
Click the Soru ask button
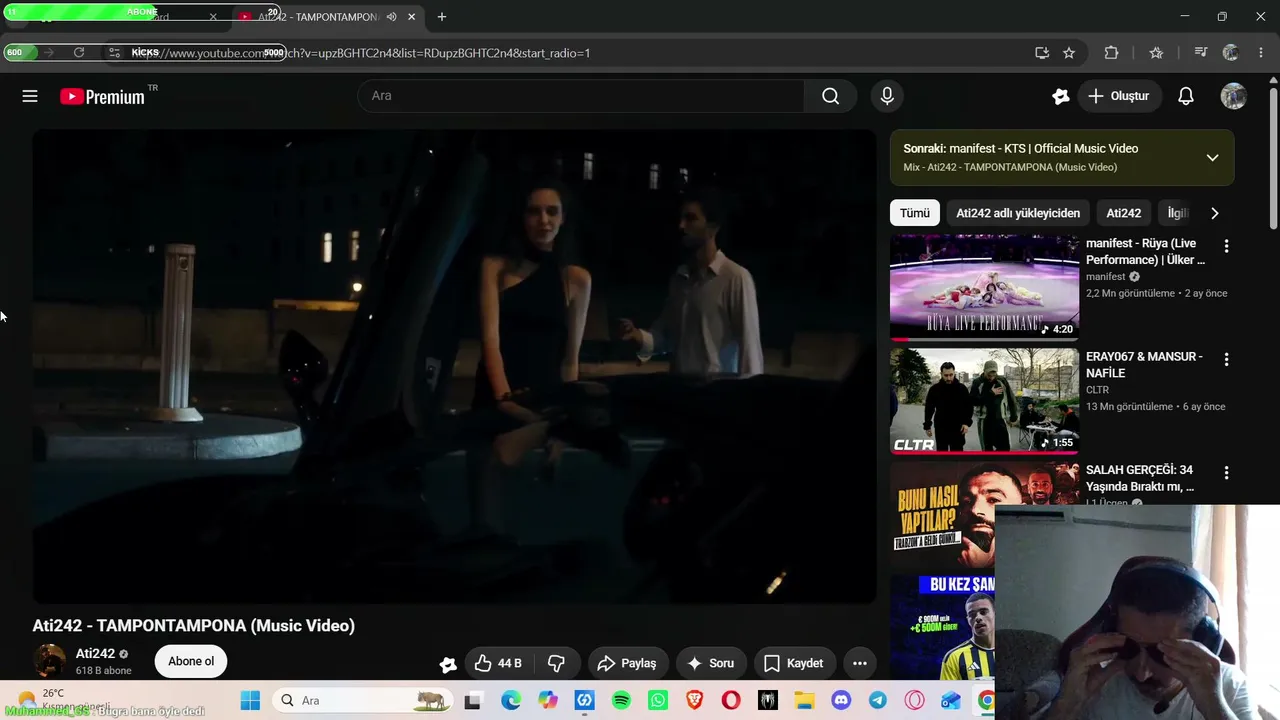710,663
